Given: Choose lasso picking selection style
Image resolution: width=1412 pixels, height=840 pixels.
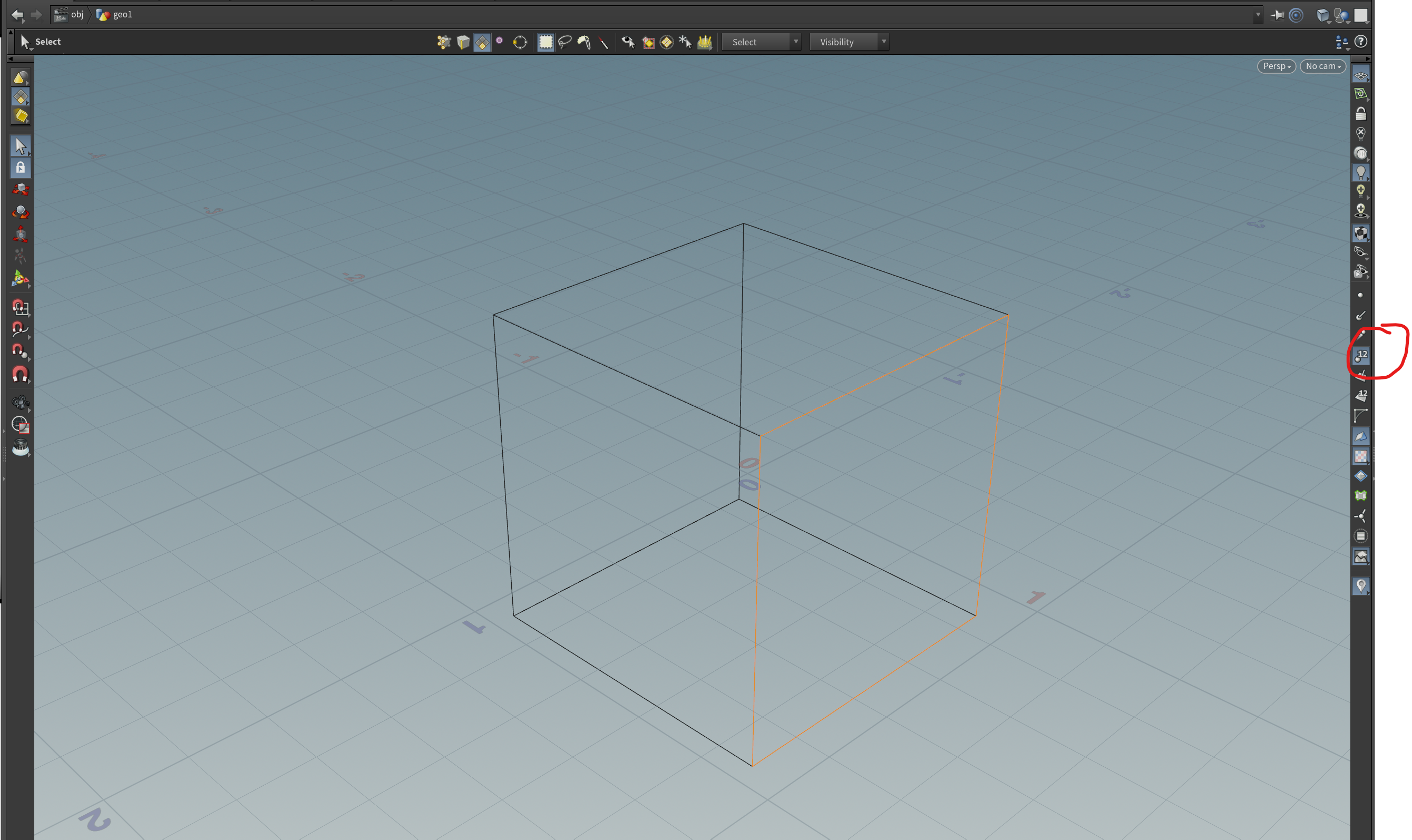Looking at the screenshot, I should click(564, 42).
